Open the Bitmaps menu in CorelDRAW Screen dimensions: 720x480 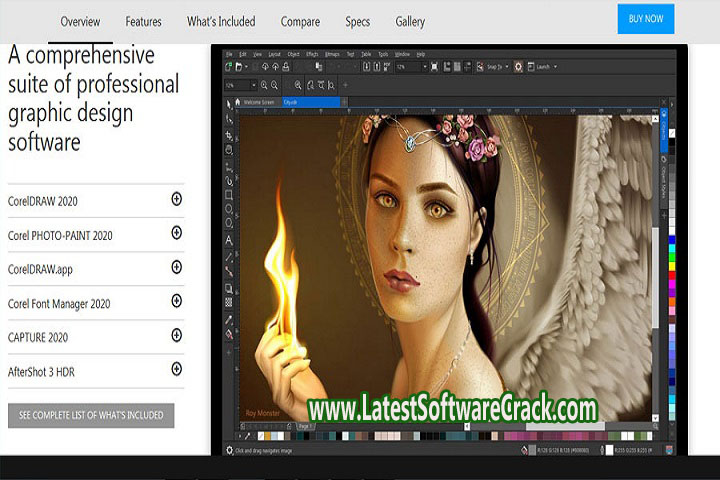[332, 54]
